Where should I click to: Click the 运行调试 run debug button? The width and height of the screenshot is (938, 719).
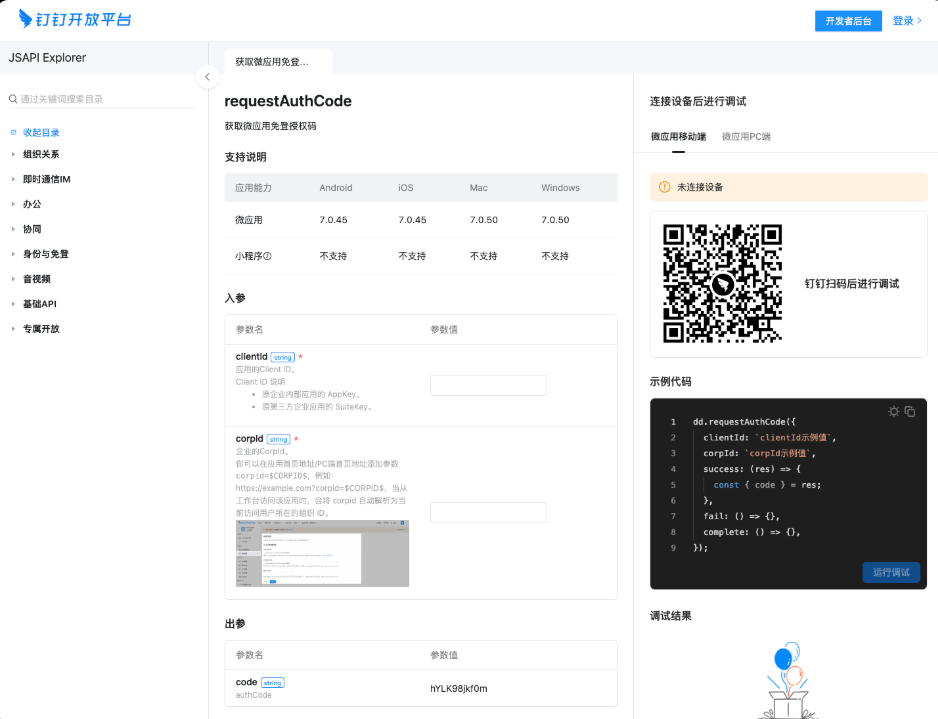(x=891, y=572)
